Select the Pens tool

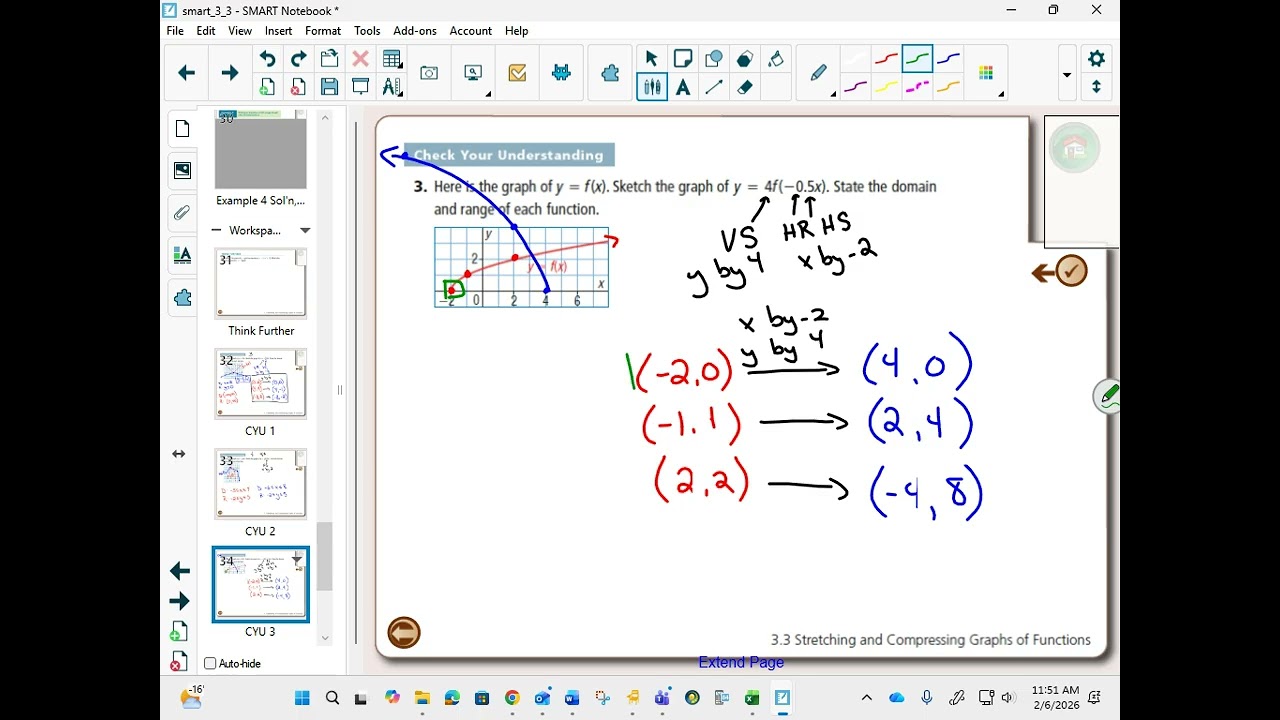(652, 87)
